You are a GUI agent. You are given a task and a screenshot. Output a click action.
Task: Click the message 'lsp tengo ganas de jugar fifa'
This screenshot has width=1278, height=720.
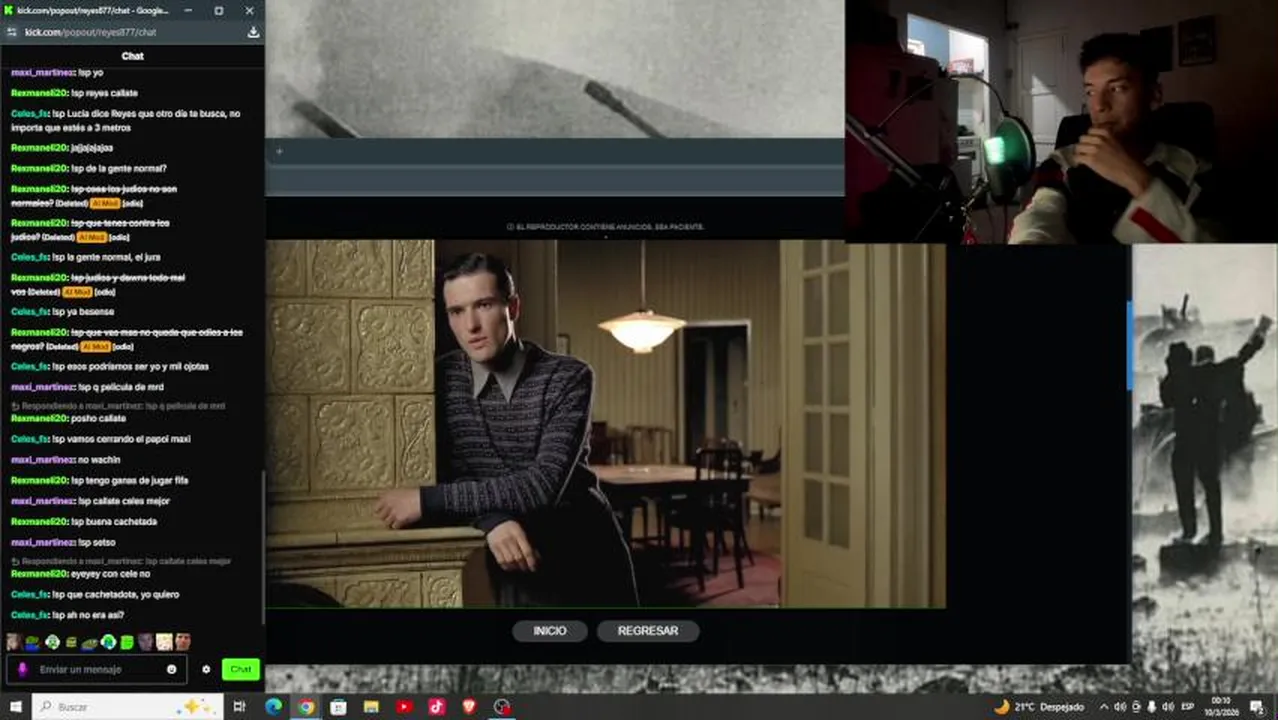point(130,480)
